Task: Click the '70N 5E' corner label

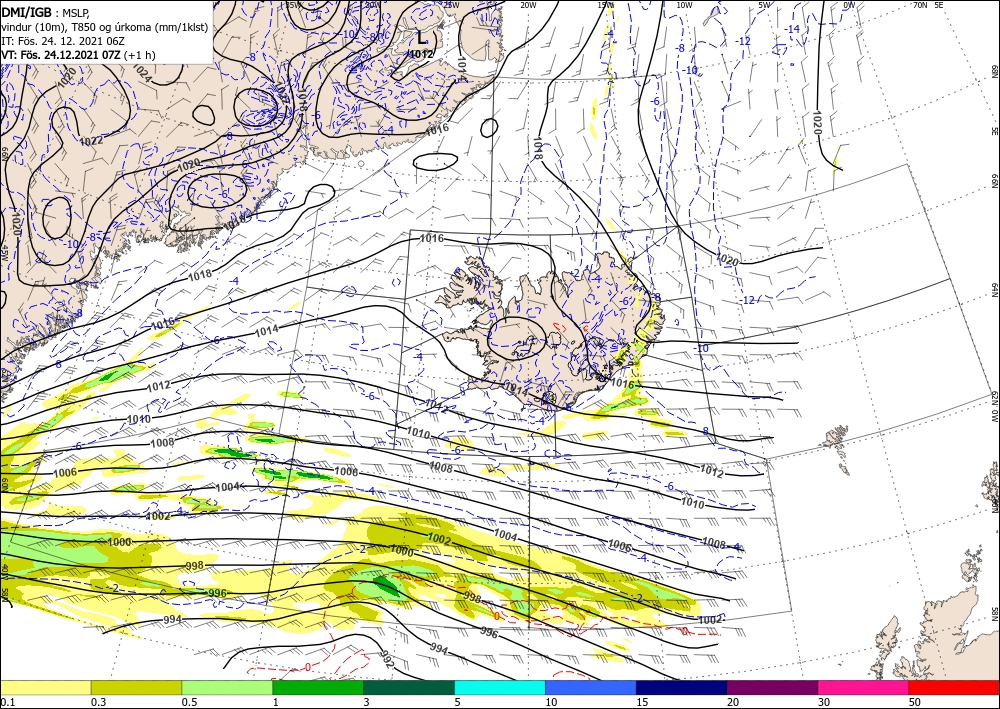Action: click(929, 5)
